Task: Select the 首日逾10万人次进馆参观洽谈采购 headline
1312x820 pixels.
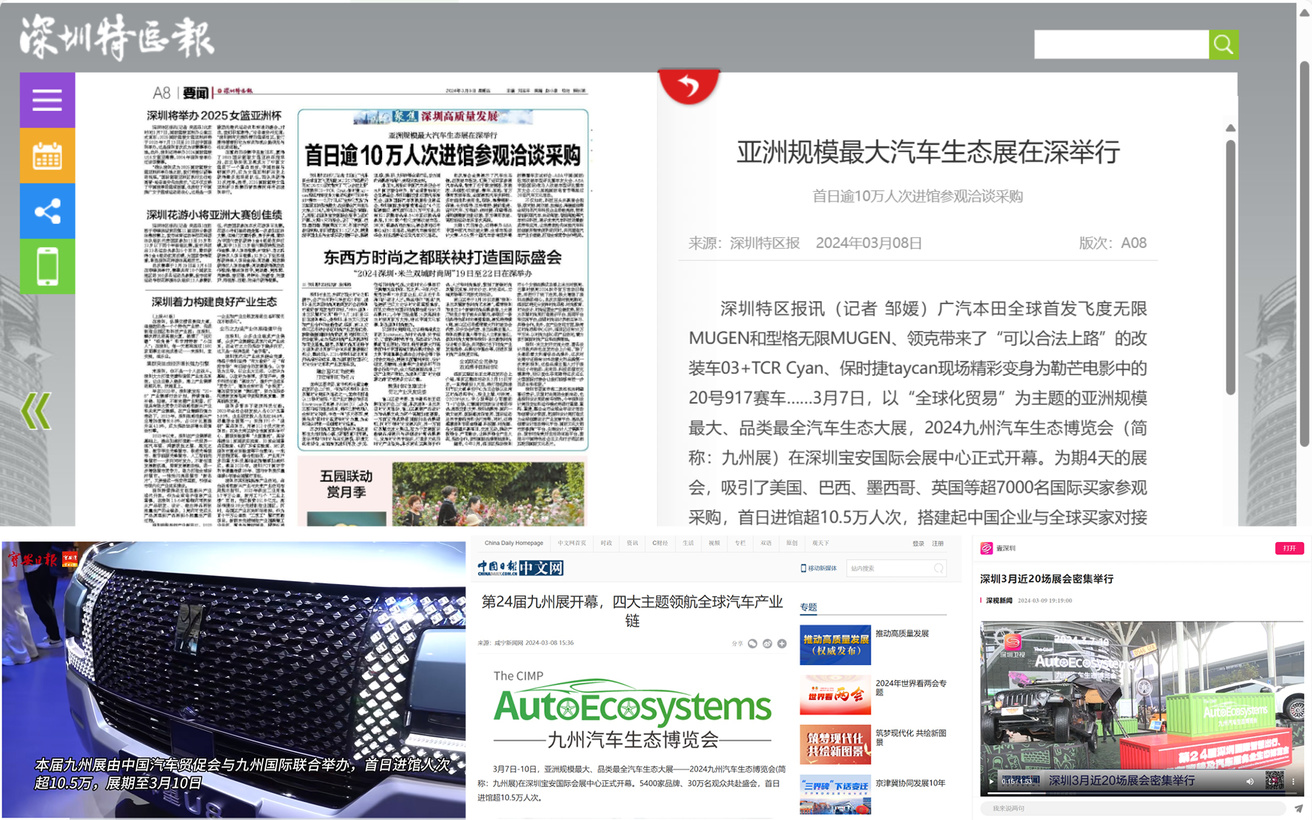Action: pos(443,155)
